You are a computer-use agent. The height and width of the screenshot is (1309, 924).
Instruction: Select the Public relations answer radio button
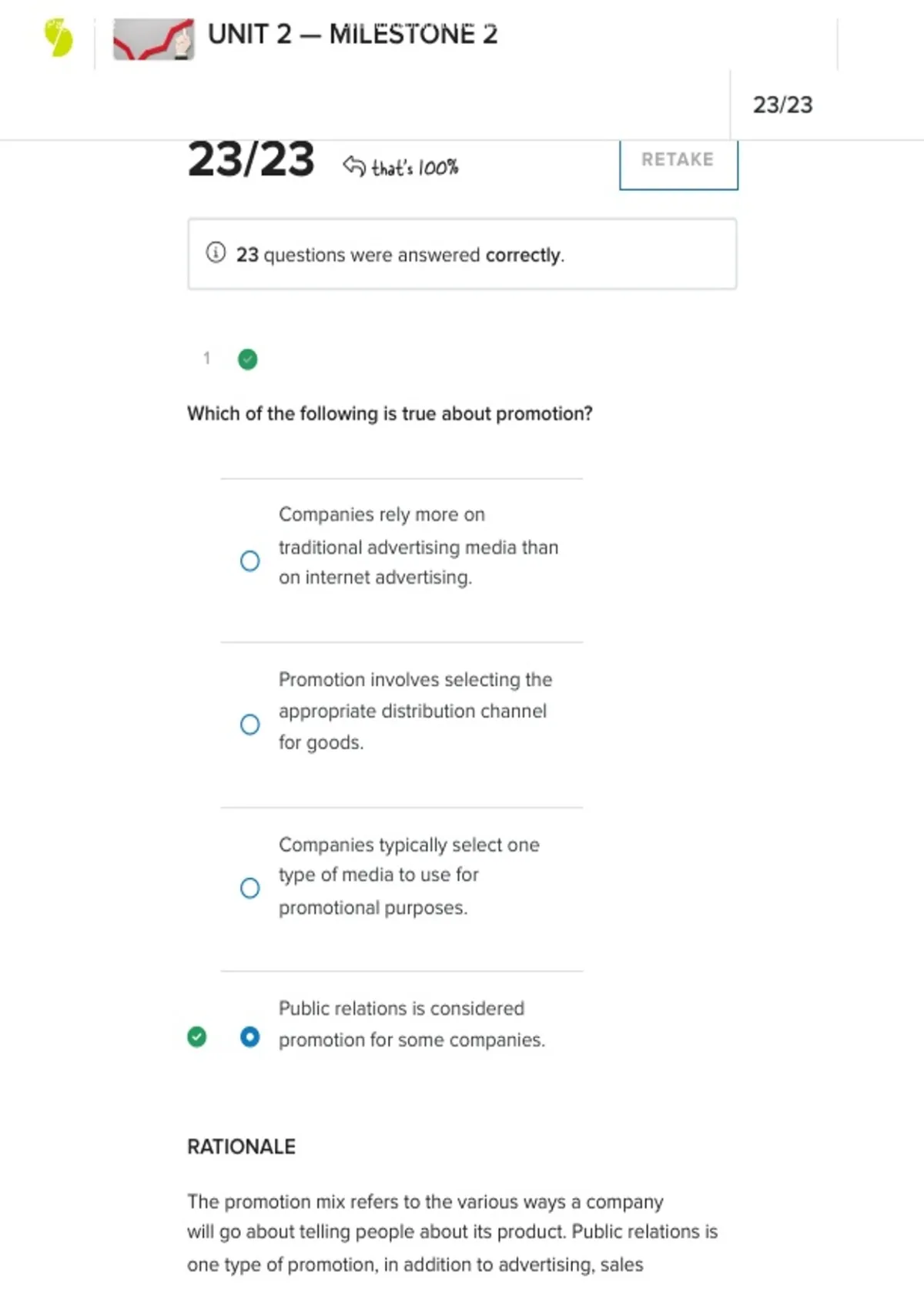tap(249, 1037)
